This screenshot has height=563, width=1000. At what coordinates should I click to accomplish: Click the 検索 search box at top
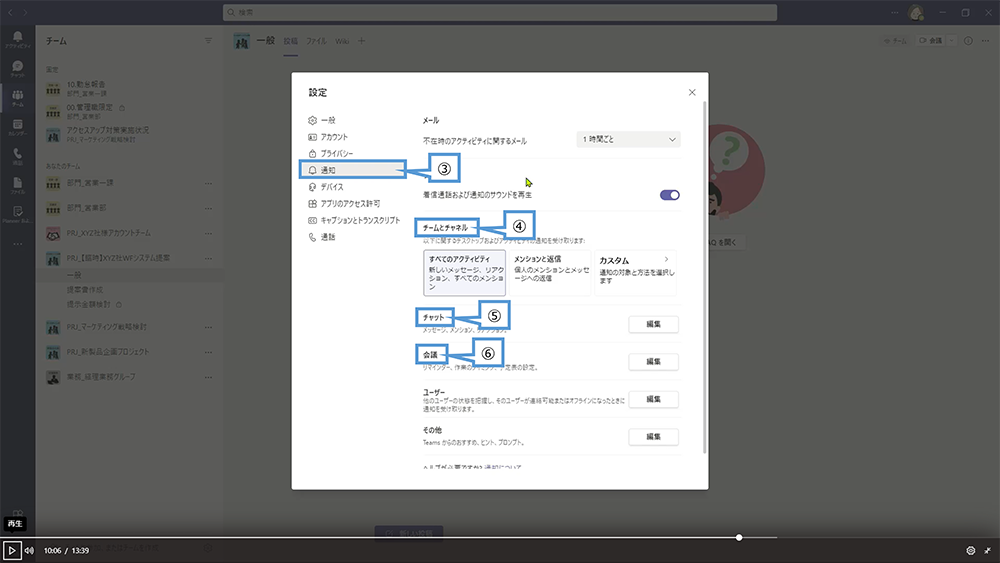[x=500, y=12]
